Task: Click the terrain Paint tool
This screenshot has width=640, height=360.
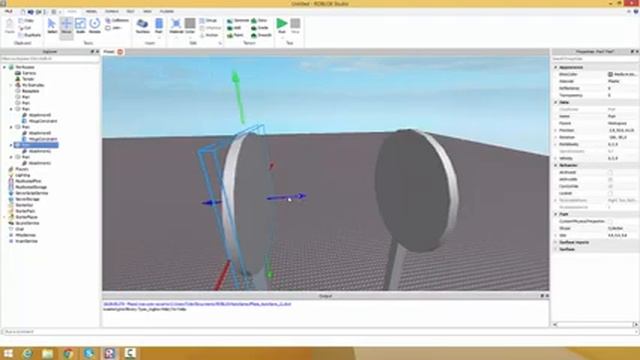Action: tap(236, 35)
